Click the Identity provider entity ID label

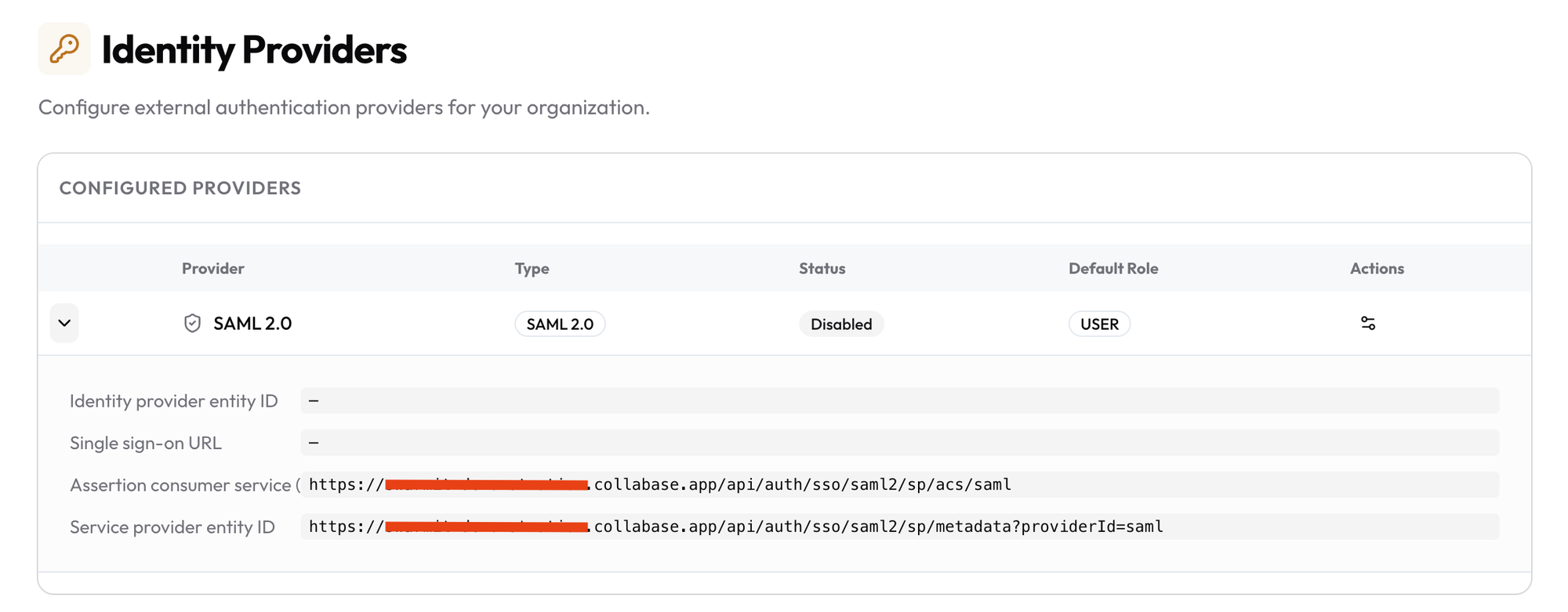pos(174,400)
